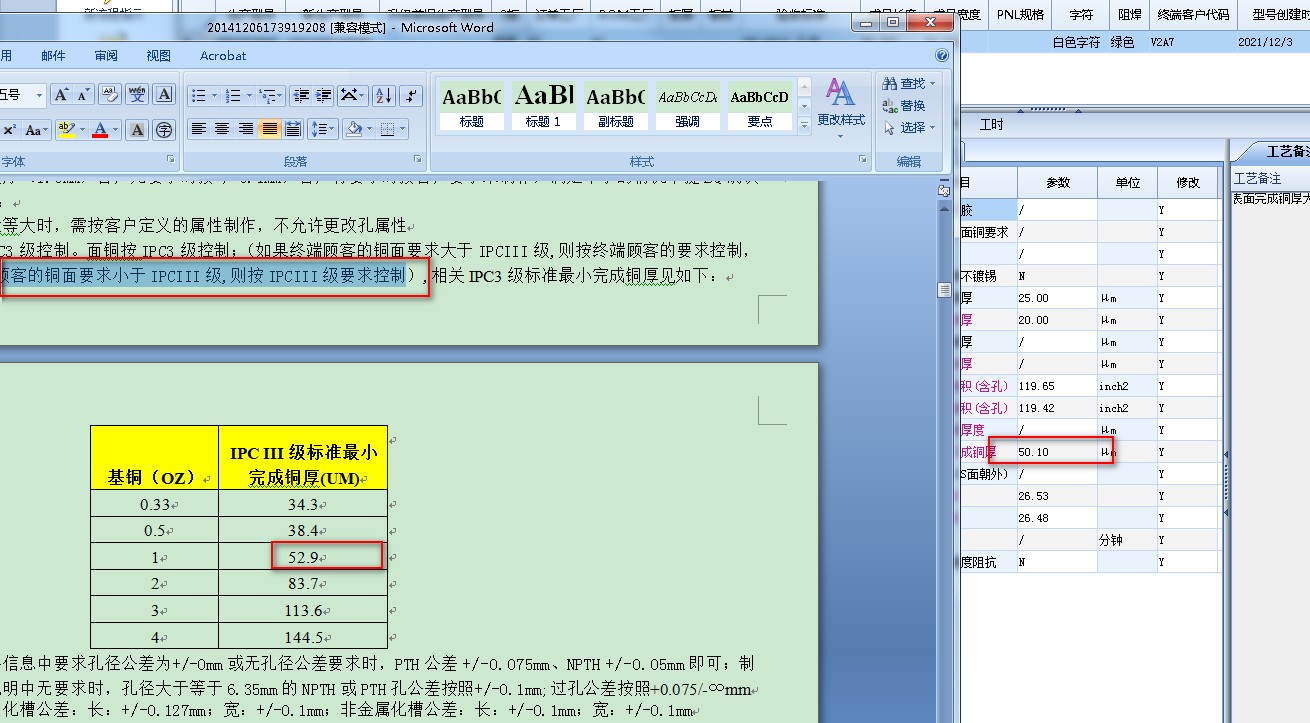The image size is (1310, 723).
Task: Click 查找 Find in the editing group
Action: 909,84
